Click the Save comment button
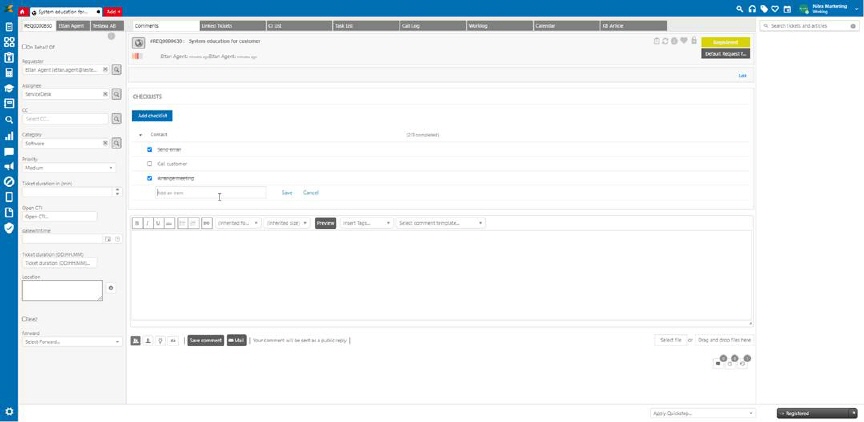 pyautogui.click(x=205, y=340)
